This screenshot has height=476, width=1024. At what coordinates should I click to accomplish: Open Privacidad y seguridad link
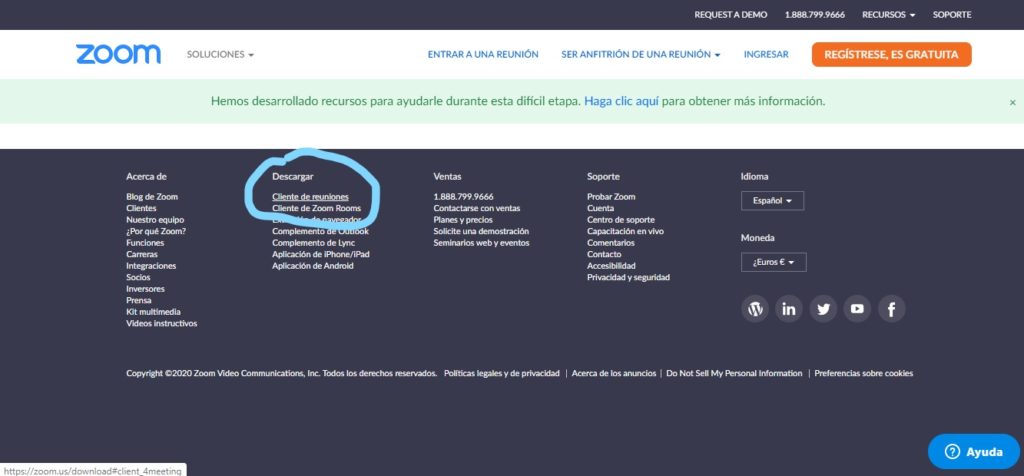click(628, 278)
